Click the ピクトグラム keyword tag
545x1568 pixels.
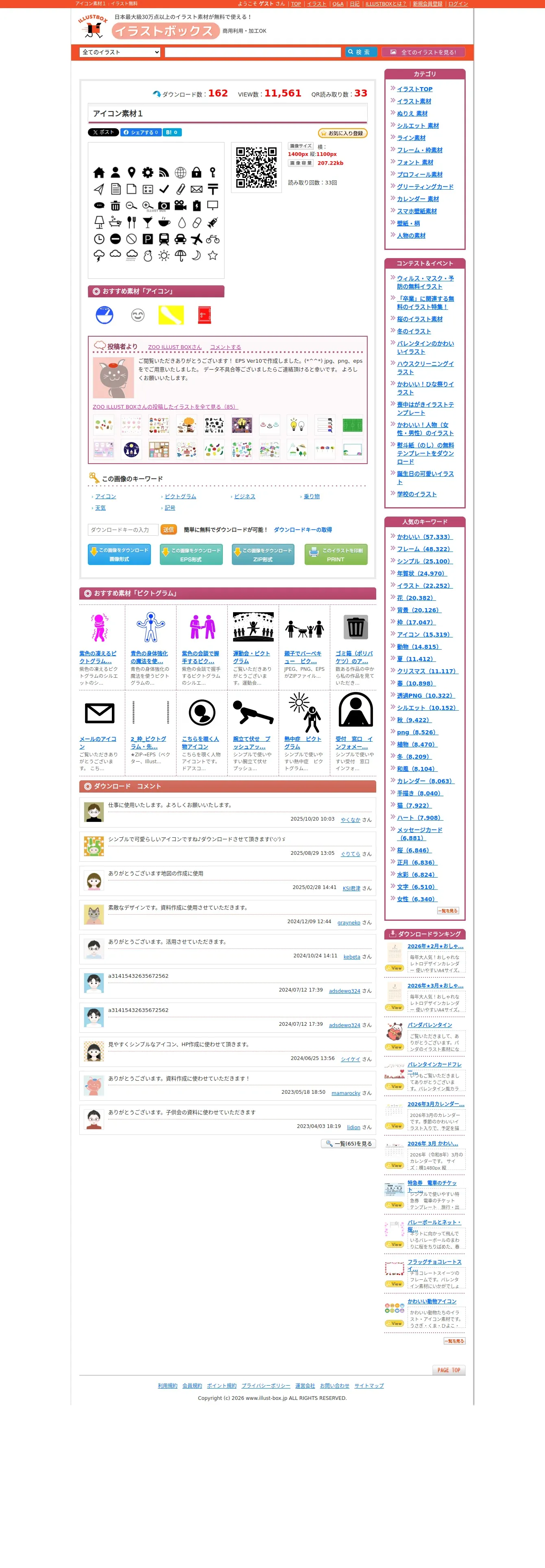[x=180, y=496]
